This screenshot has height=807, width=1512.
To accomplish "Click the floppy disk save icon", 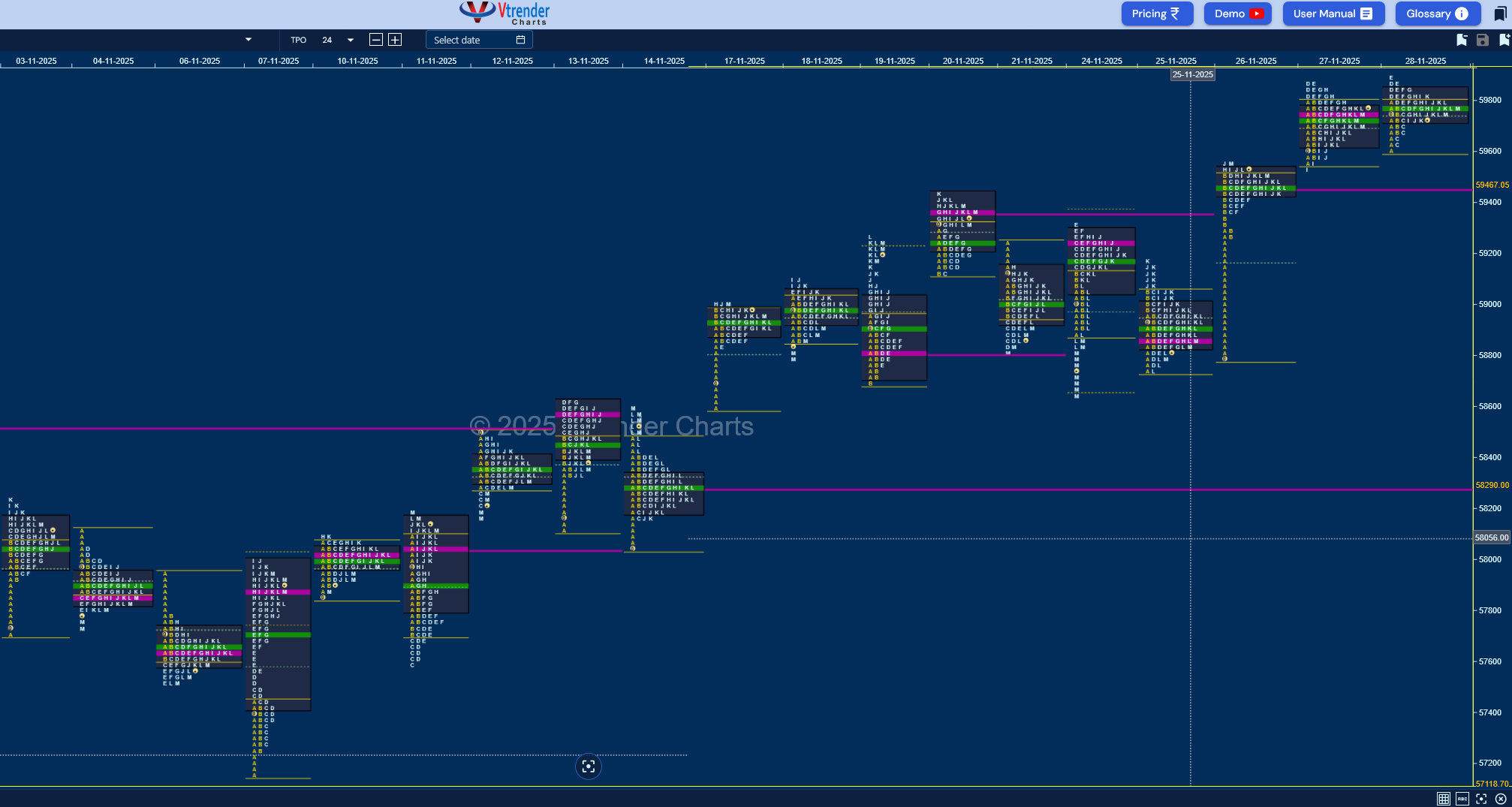I will point(1482,40).
